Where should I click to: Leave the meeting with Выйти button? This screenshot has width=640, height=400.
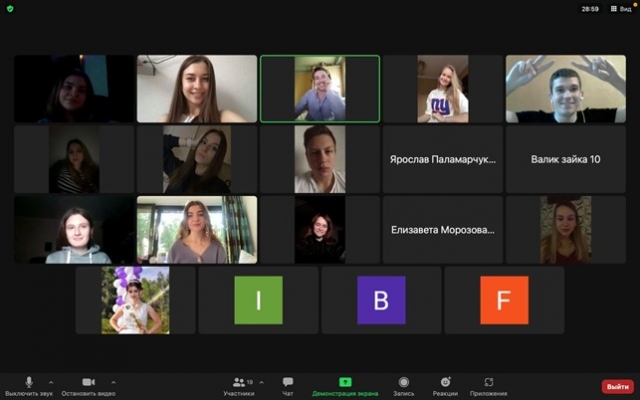(618, 386)
